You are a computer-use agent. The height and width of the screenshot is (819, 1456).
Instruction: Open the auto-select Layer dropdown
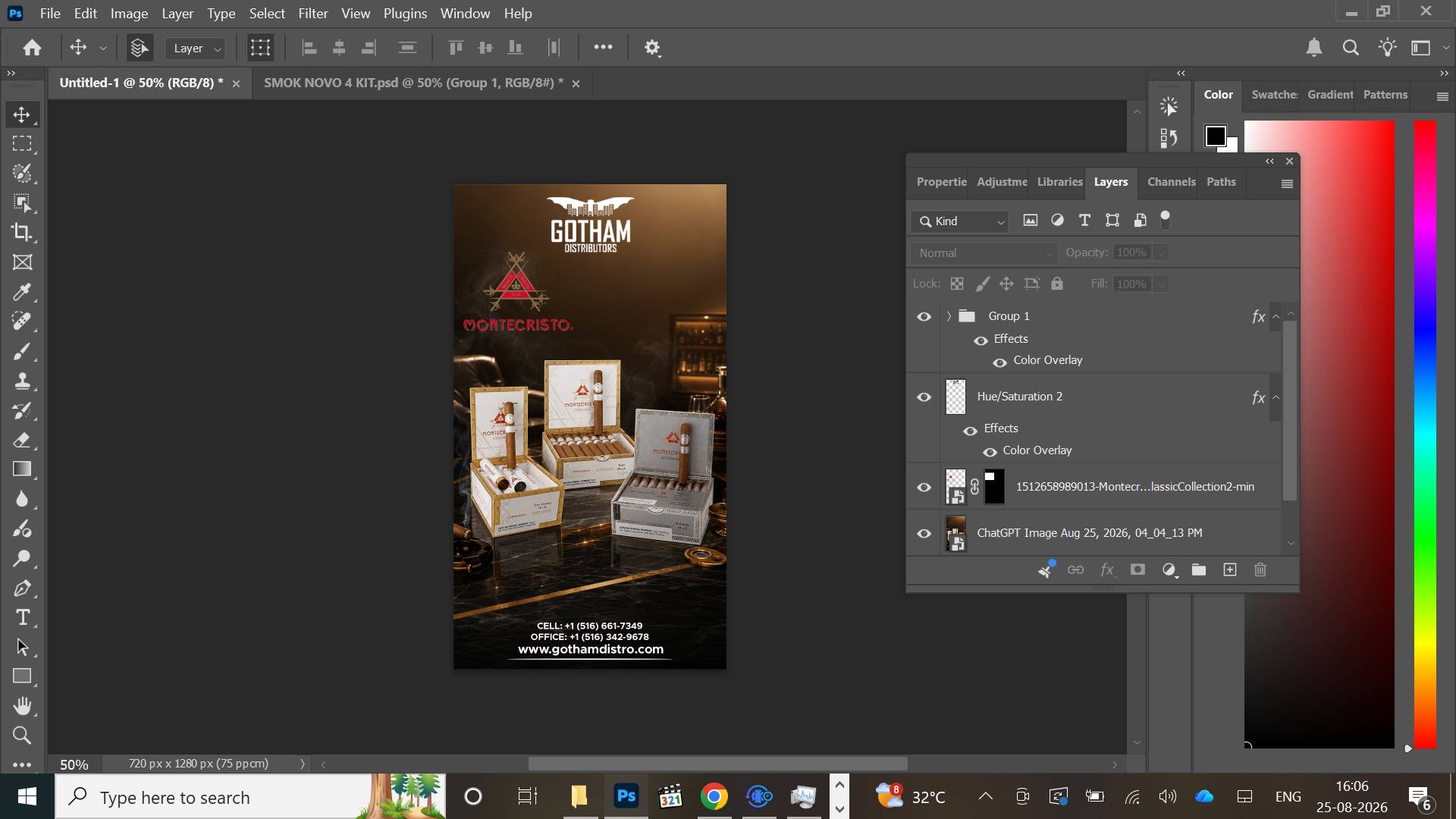(196, 49)
